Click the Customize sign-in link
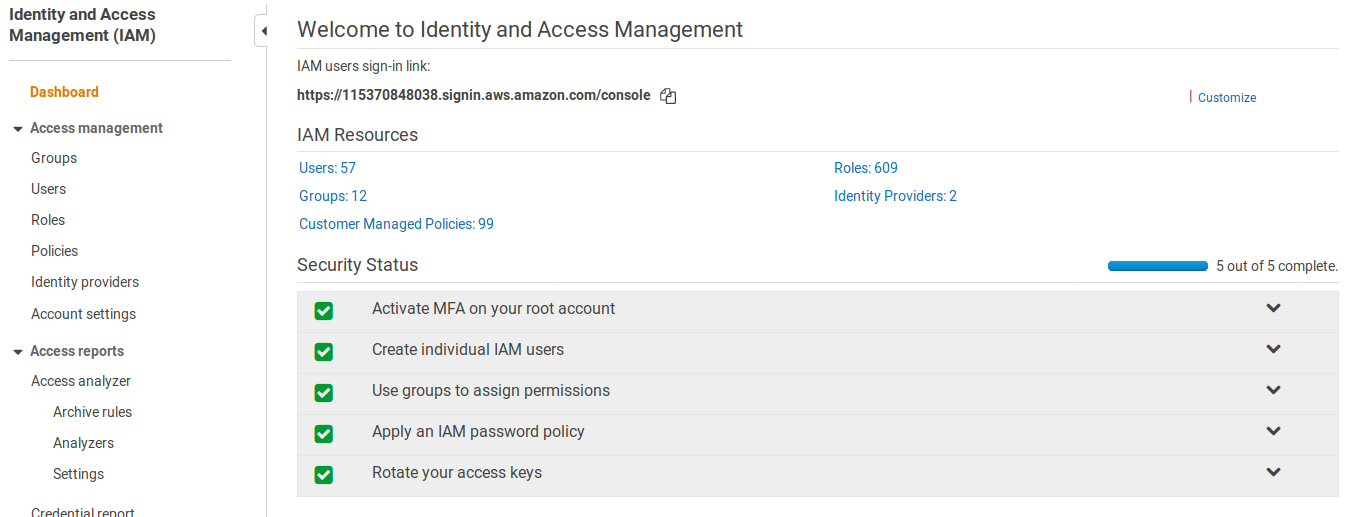This screenshot has height=517, width=1352. tap(1226, 98)
